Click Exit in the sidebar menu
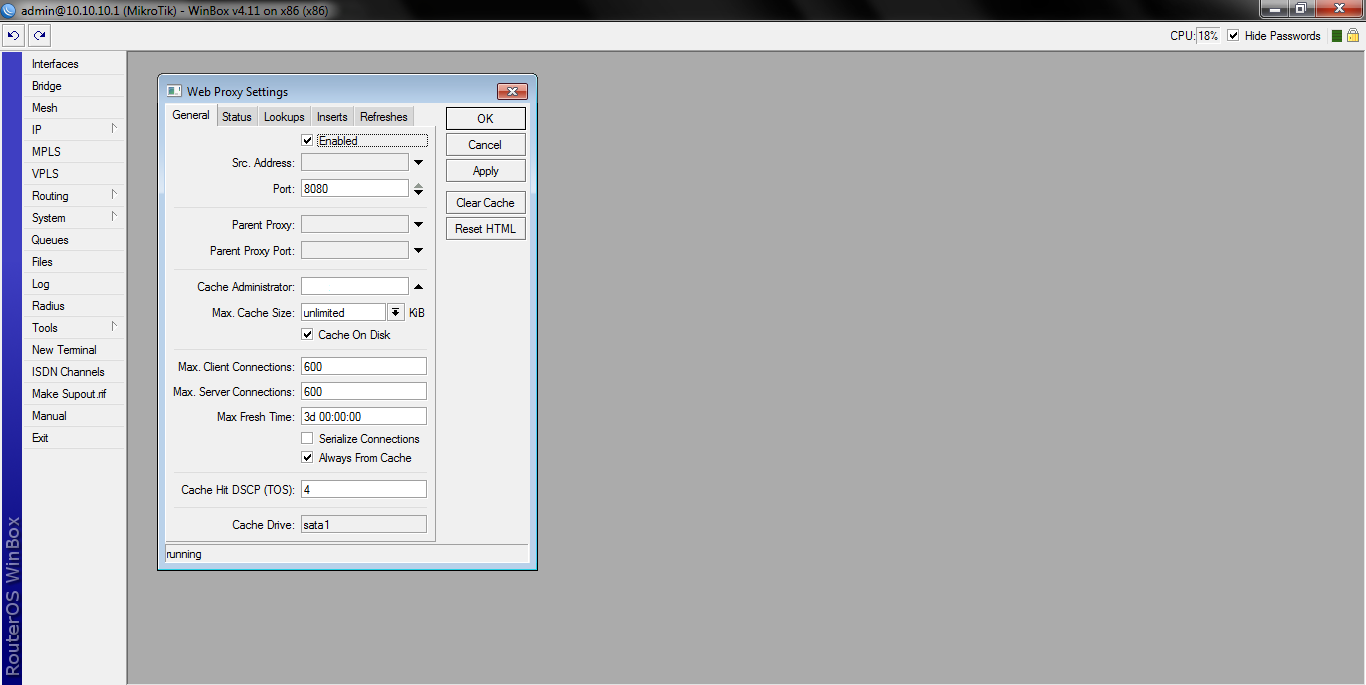This screenshot has width=1366, height=685. click(75, 438)
